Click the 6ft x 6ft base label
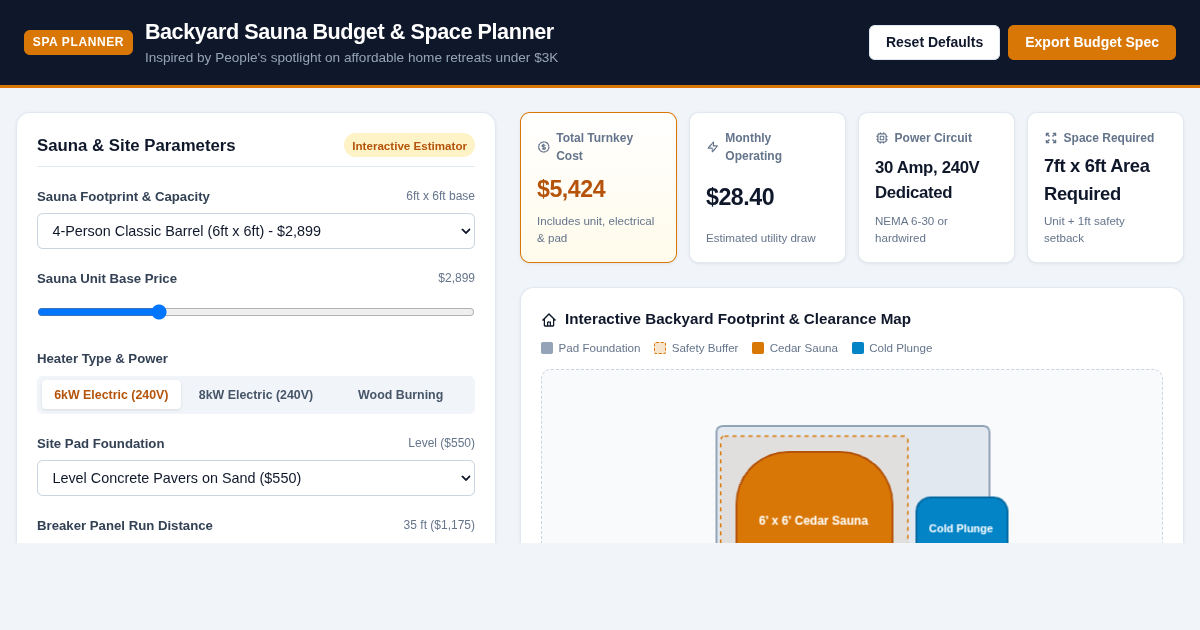Viewport: 1200px width, 630px height. (x=440, y=196)
